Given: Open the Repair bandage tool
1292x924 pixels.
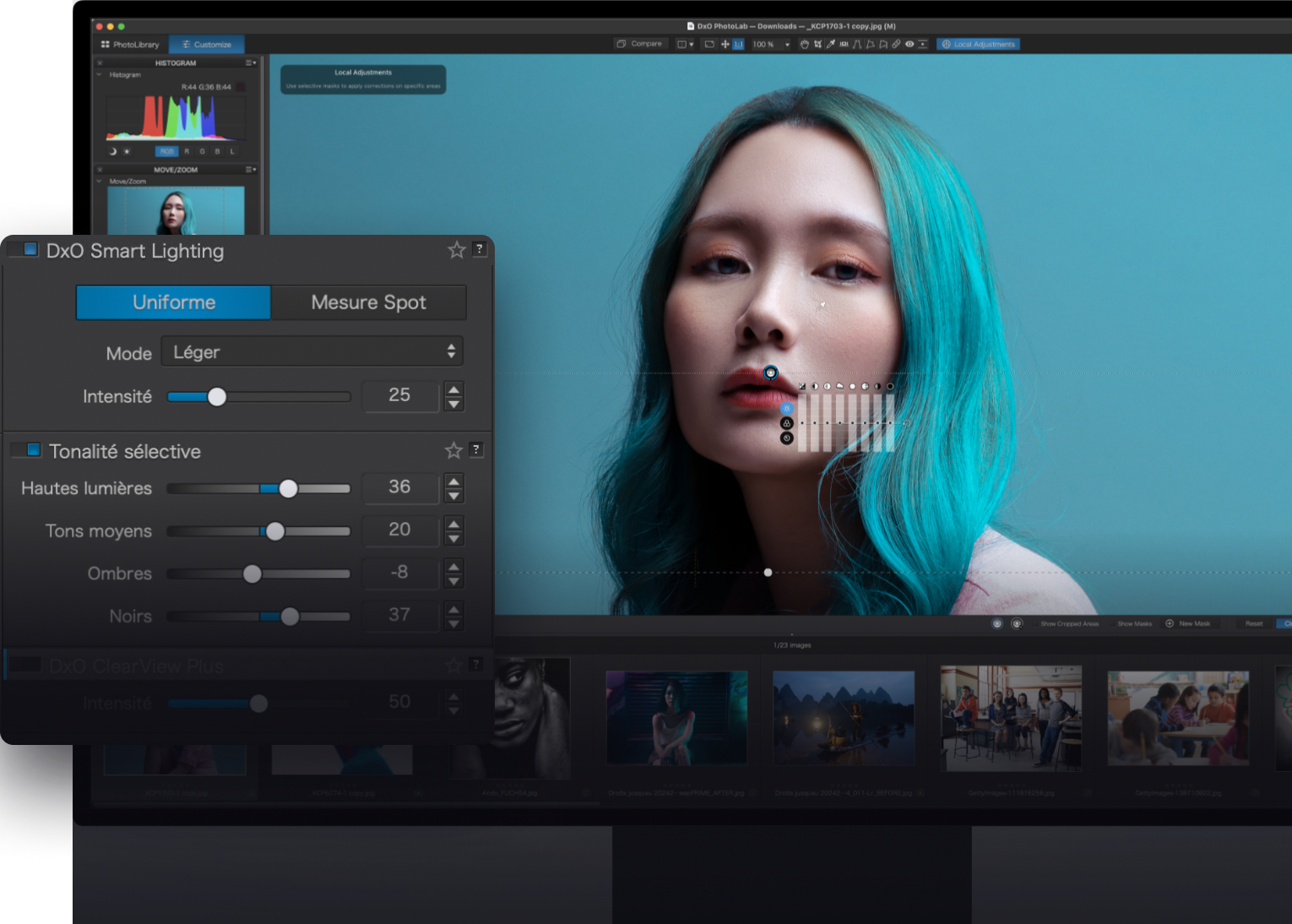Looking at the screenshot, I should 896,44.
